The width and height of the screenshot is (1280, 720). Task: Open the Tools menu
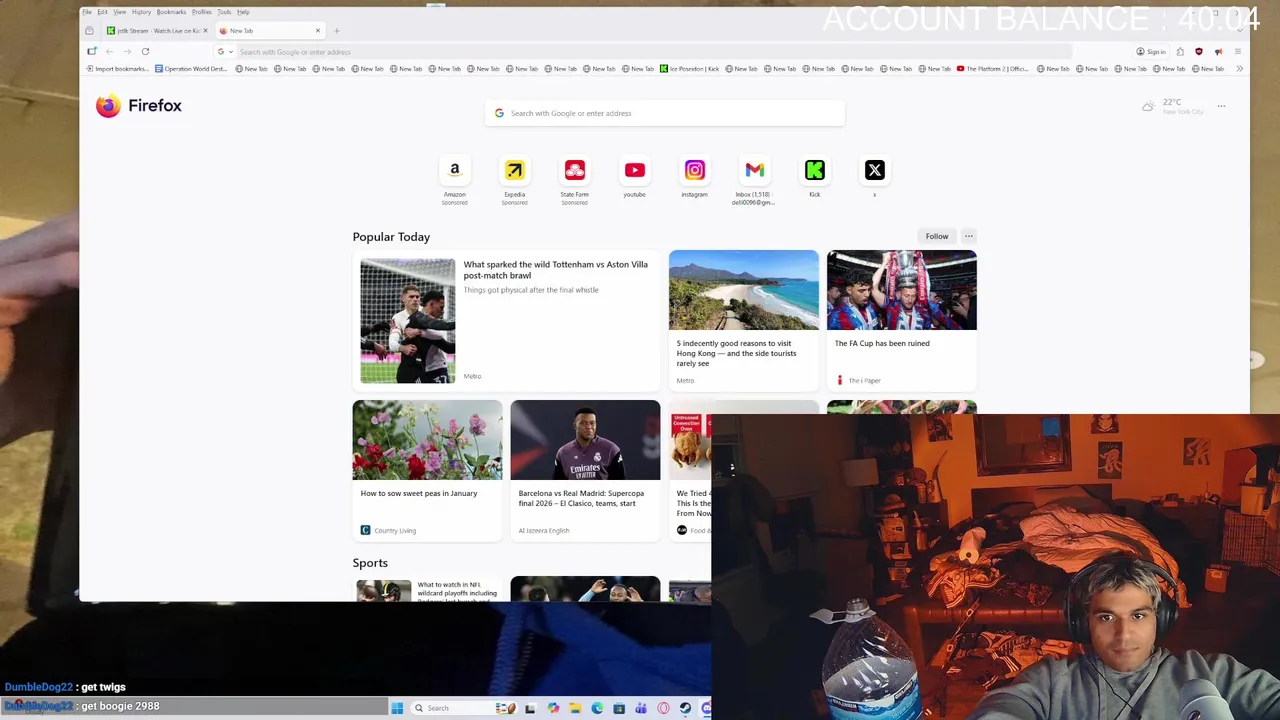click(224, 12)
